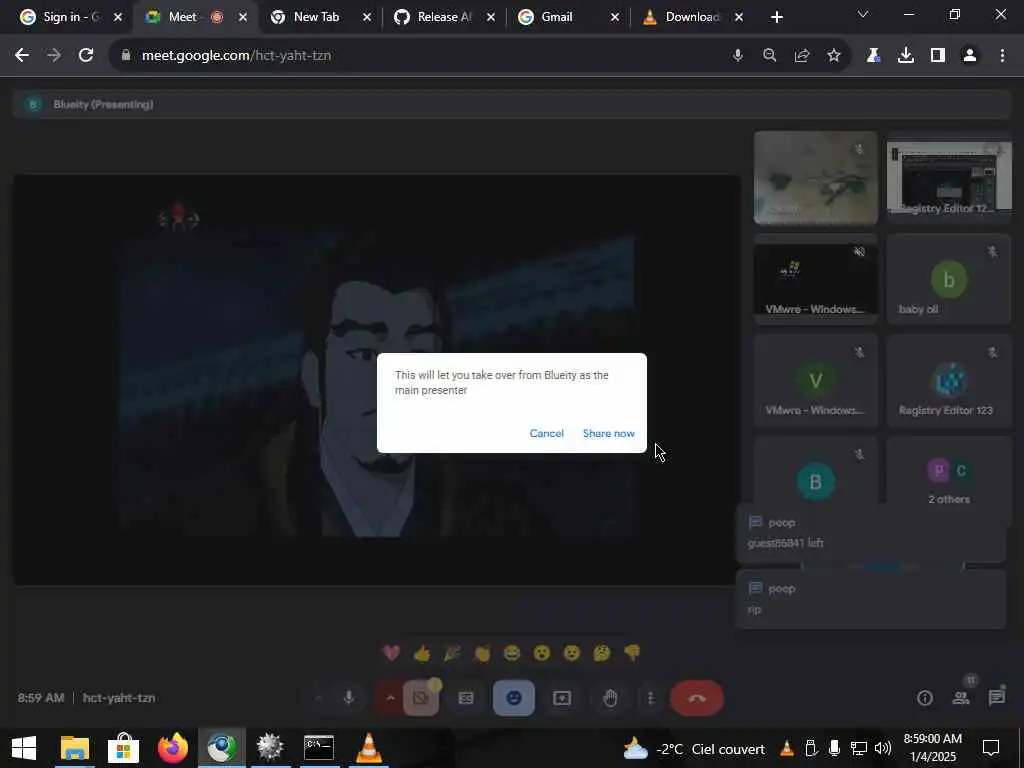1024x768 pixels.
Task: Open VLC media player from taskbar
Action: coord(368,748)
